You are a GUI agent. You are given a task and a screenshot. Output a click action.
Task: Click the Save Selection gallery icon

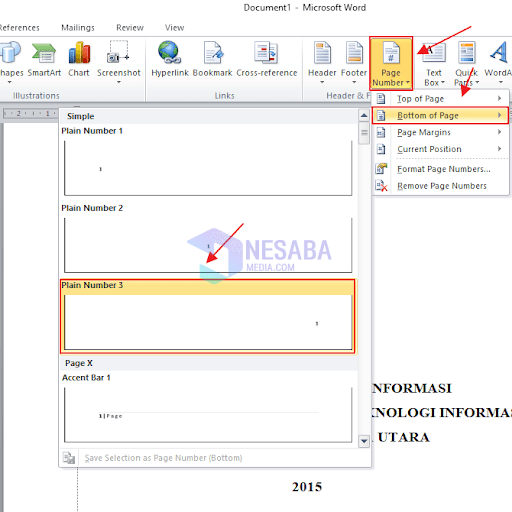pyautogui.click(x=69, y=458)
